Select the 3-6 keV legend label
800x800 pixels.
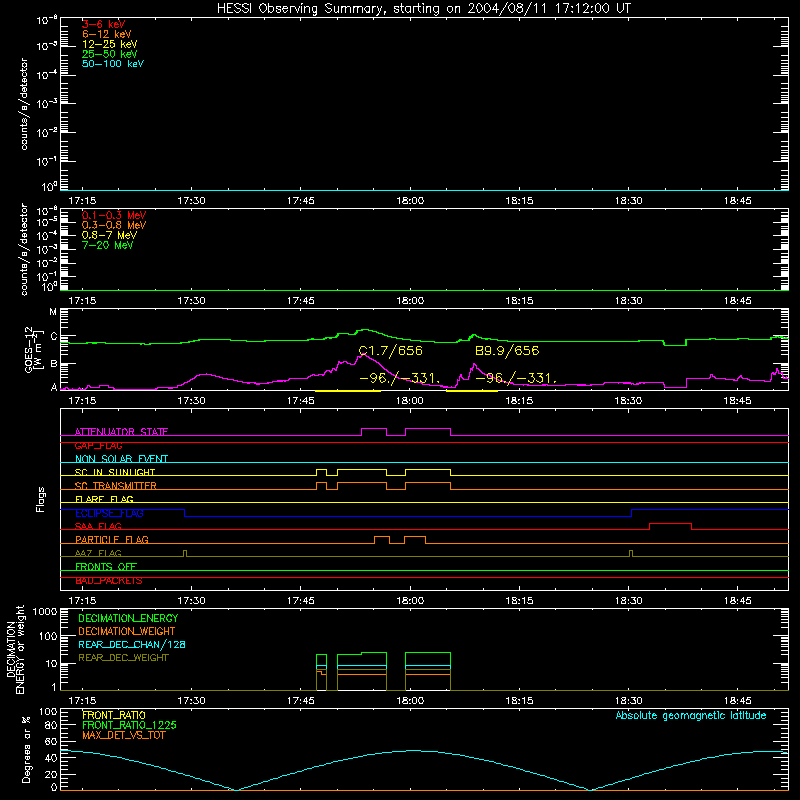coord(104,24)
